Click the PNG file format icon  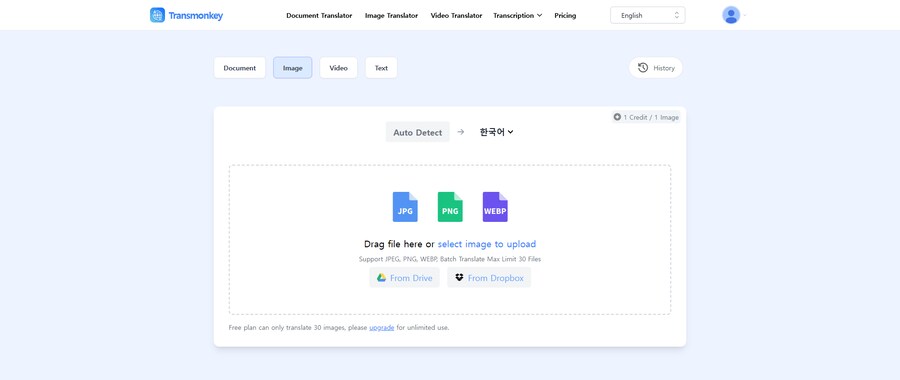pos(450,207)
